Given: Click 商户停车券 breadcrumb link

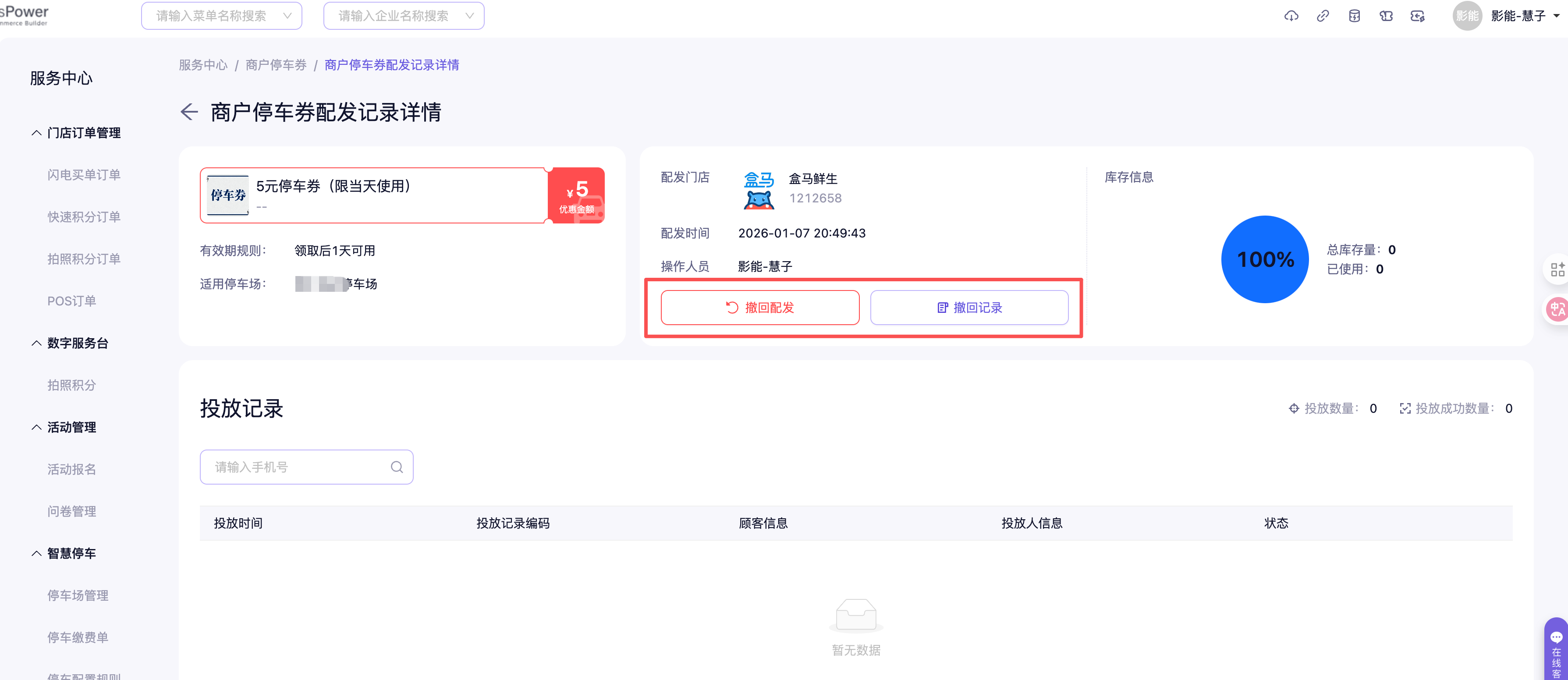Looking at the screenshot, I should coord(276,65).
